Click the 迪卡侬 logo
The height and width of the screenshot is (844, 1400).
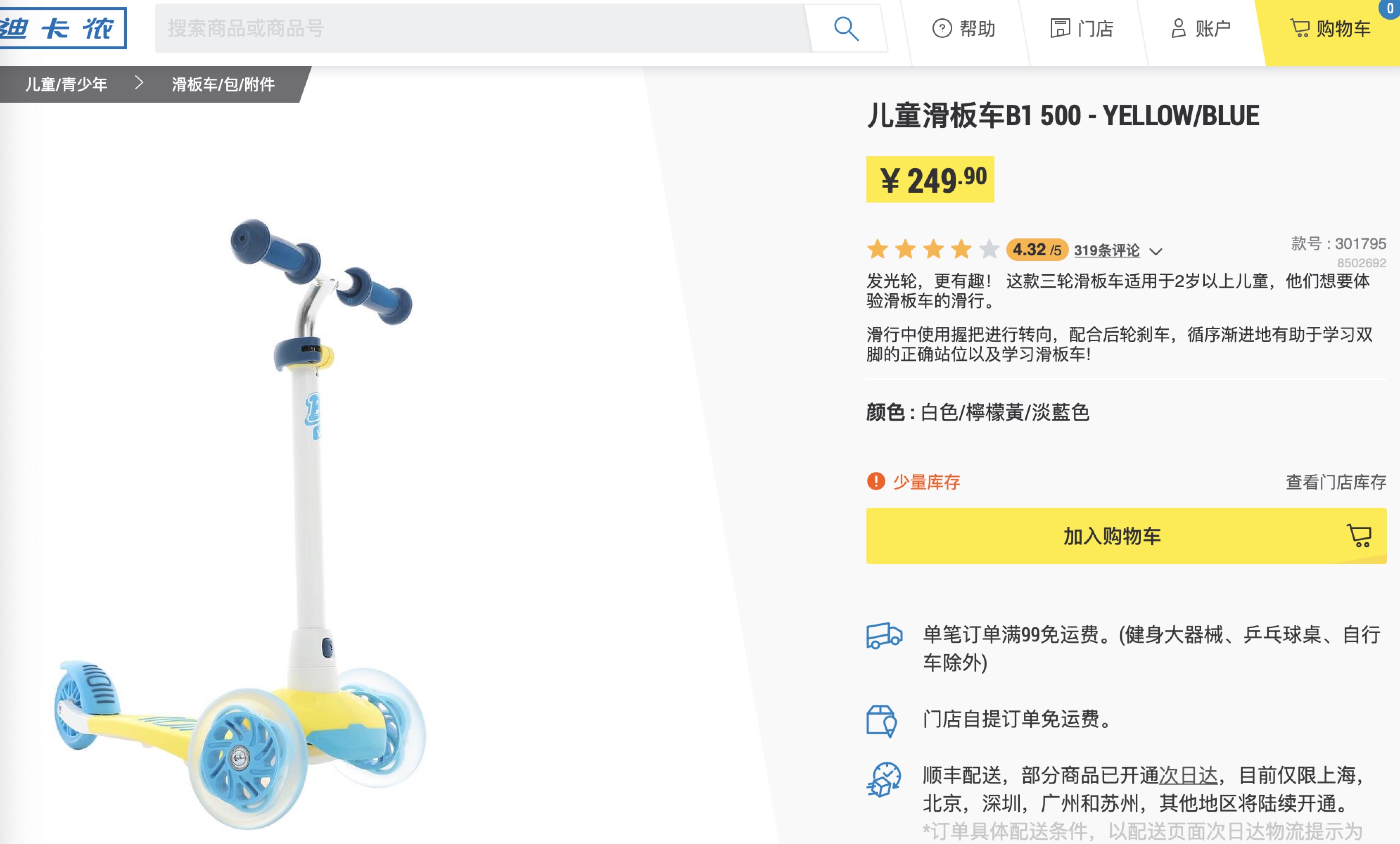(63, 28)
